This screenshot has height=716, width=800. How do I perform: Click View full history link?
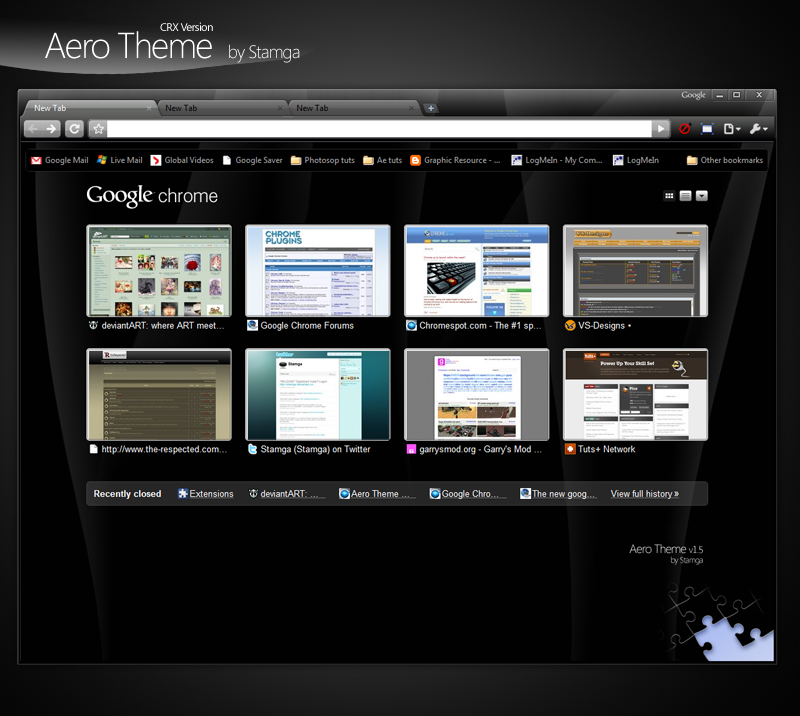point(643,493)
